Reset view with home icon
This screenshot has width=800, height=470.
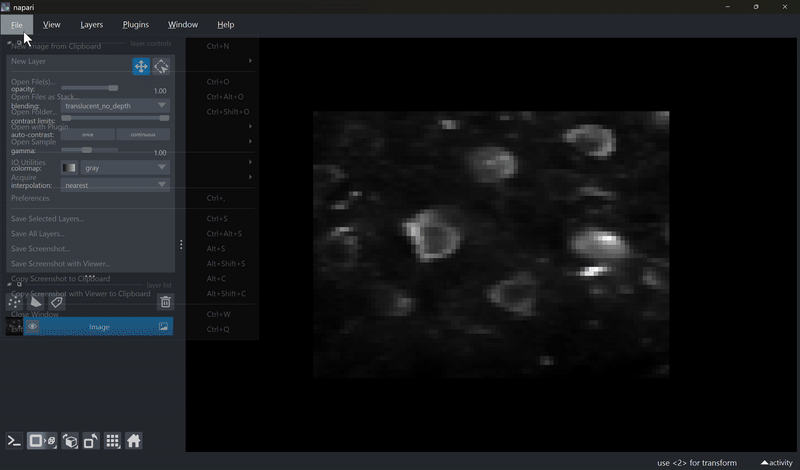click(x=134, y=441)
